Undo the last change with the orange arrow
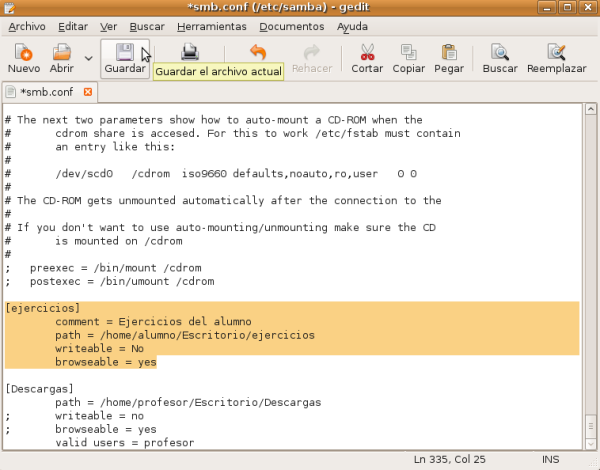 coord(257,52)
